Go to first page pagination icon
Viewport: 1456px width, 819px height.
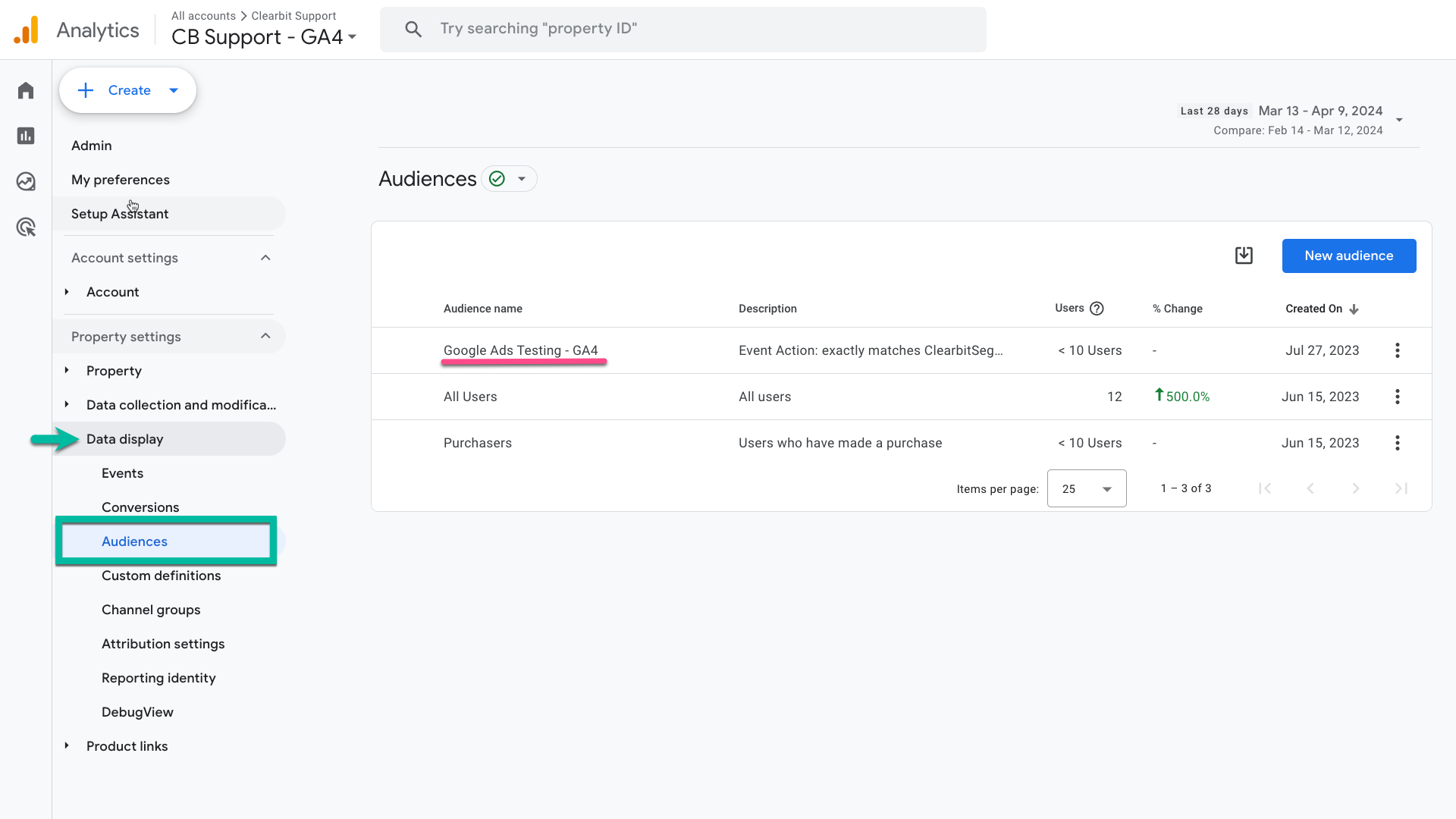(1265, 488)
